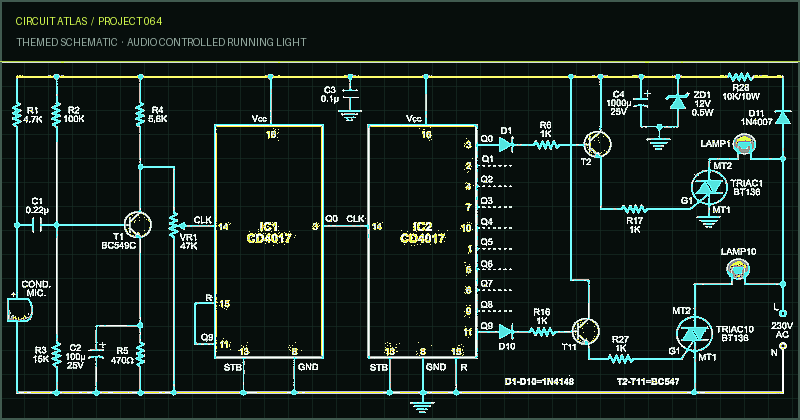Select the C1 0.22µ capacitor symbol

pyautogui.click(x=37, y=225)
